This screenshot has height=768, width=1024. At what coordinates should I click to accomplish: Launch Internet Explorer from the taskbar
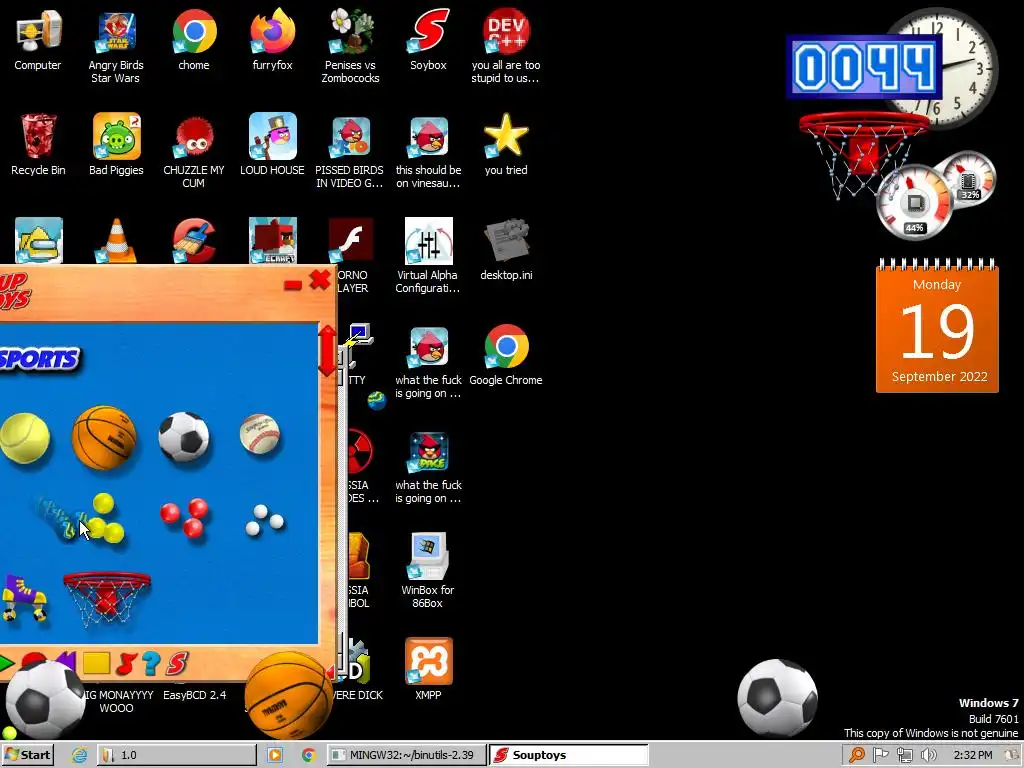(79, 755)
